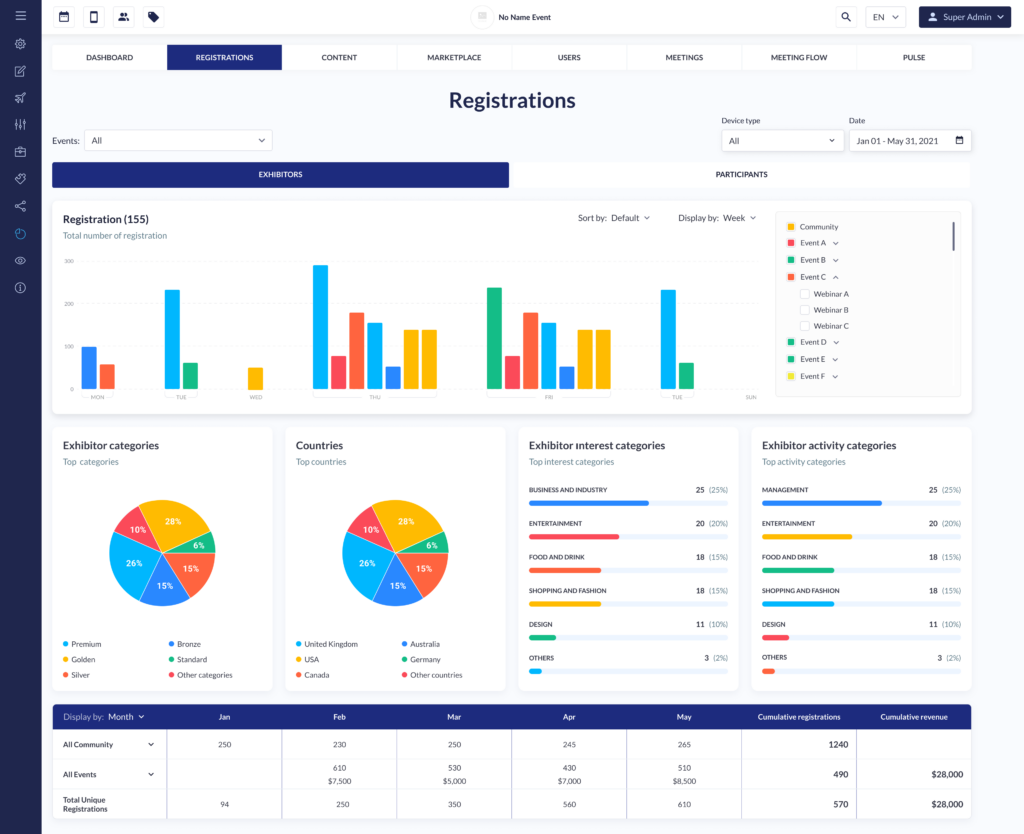This screenshot has width=1024, height=834.
Task: Click the Participants button
Action: coord(742,175)
